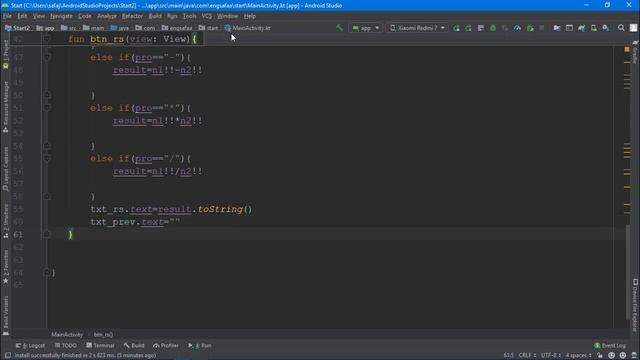640x360 pixels.
Task: Click Start2 in navigation breadcrumb
Action: 18,28
